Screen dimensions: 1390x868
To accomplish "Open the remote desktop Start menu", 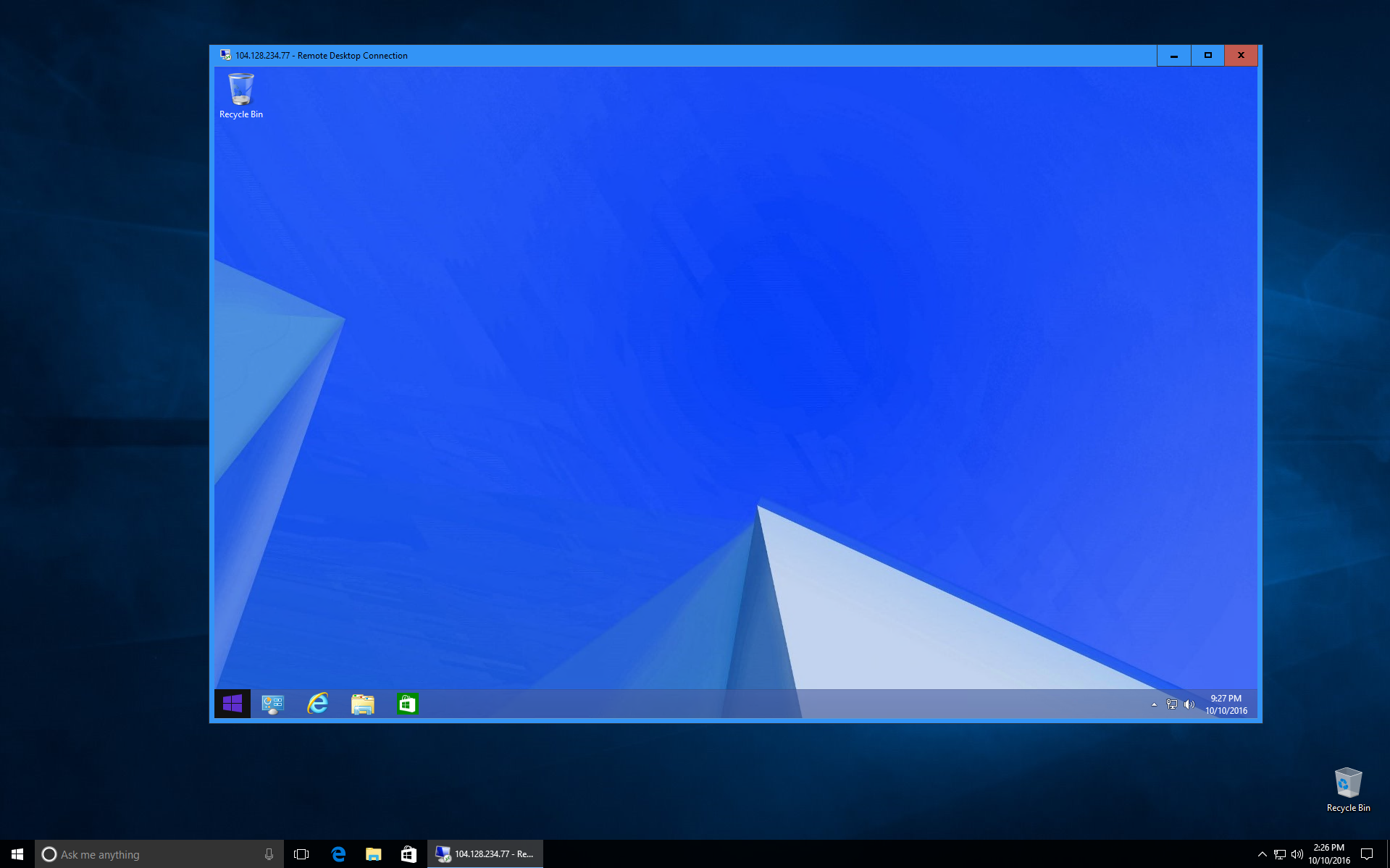I will click(232, 702).
